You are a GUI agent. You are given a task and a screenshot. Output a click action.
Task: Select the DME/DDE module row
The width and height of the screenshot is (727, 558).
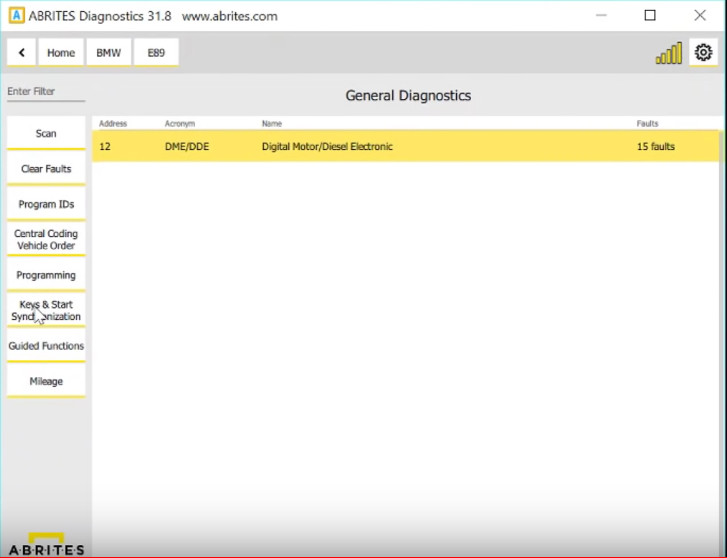pyautogui.click(x=406, y=147)
